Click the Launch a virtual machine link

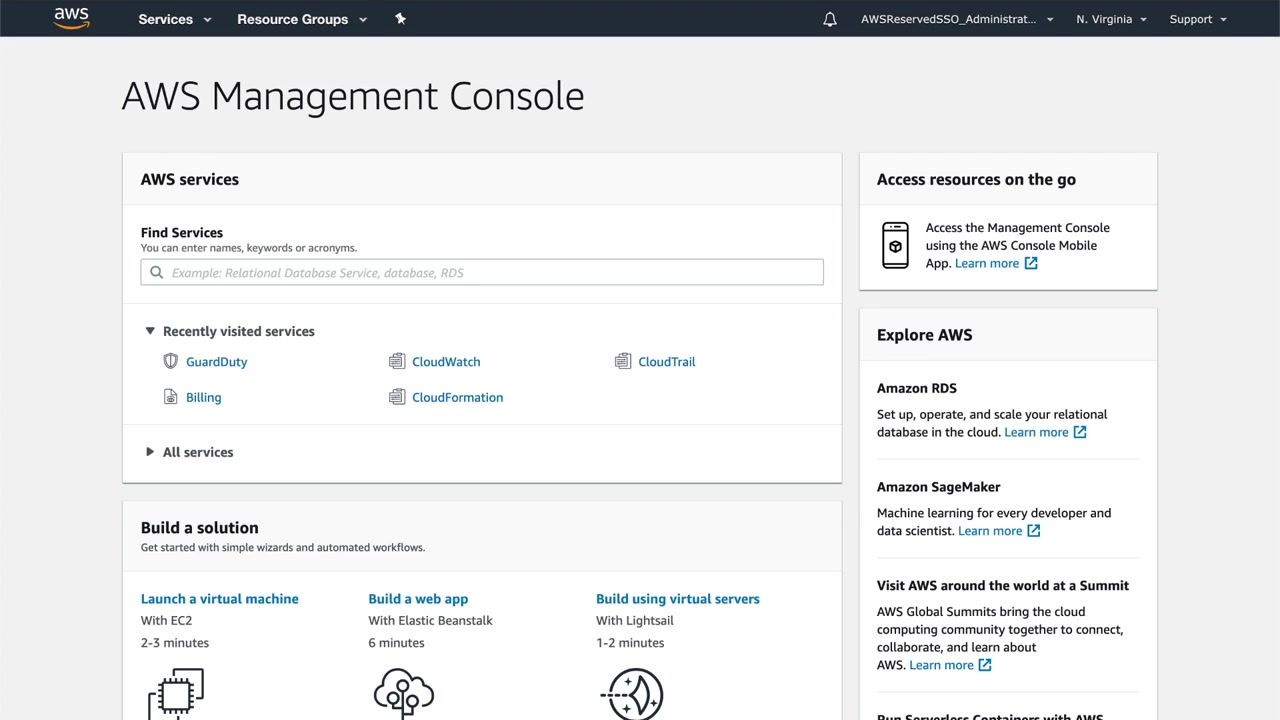coord(220,599)
